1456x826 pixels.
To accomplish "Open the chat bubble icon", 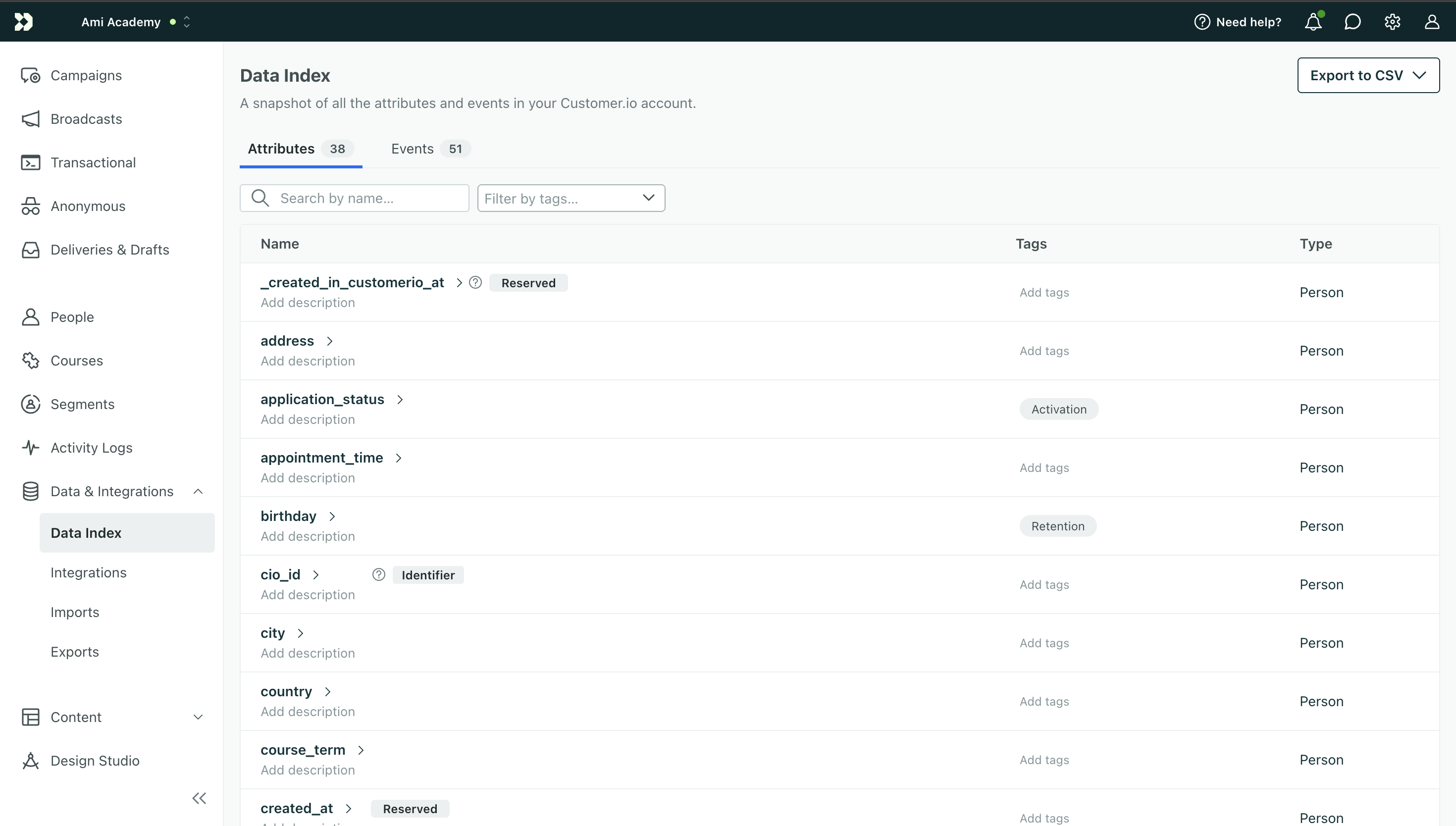I will pyautogui.click(x=1352, y=22).
